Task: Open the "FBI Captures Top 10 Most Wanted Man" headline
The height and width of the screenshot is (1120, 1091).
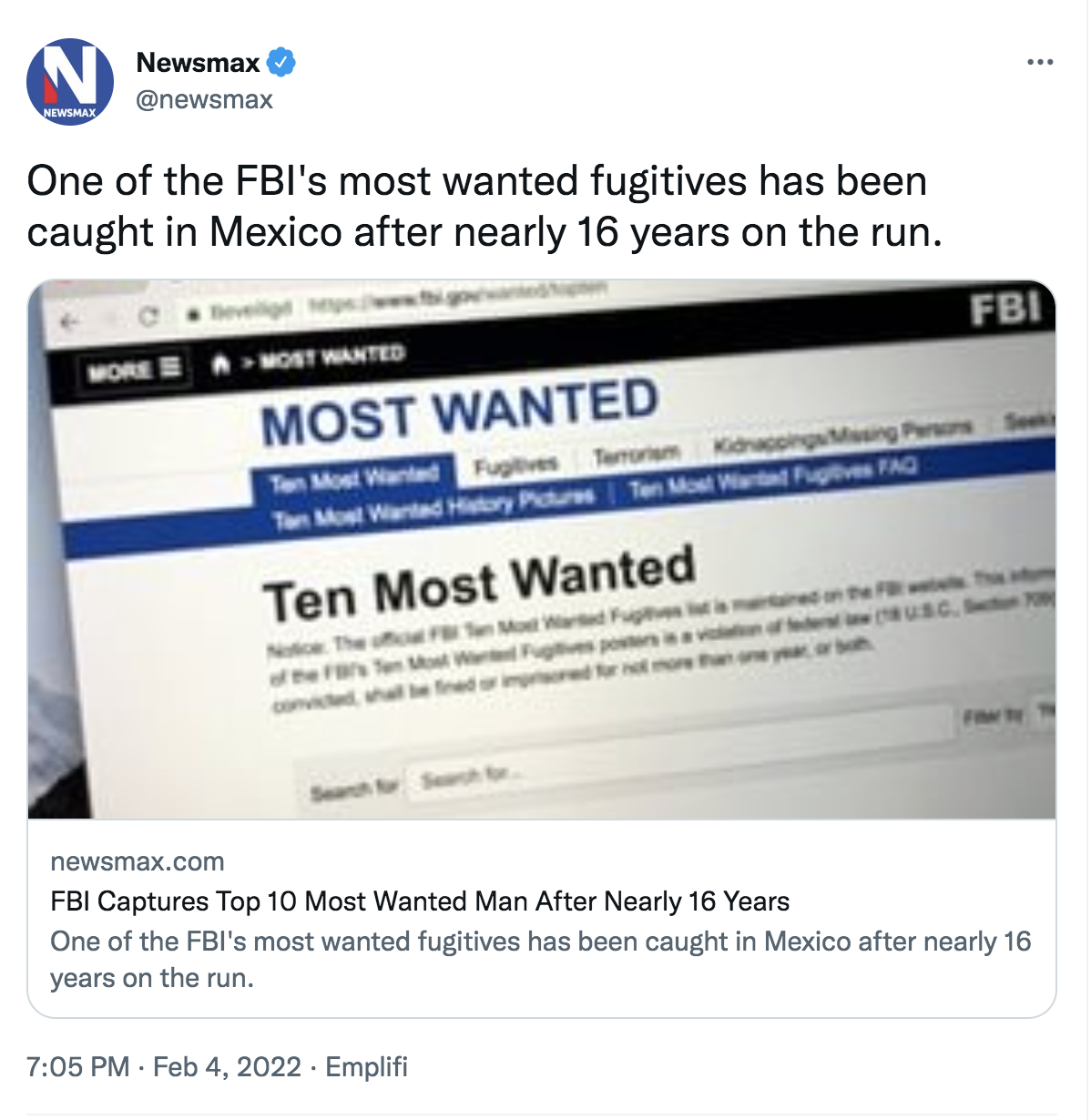Action: 420,901
